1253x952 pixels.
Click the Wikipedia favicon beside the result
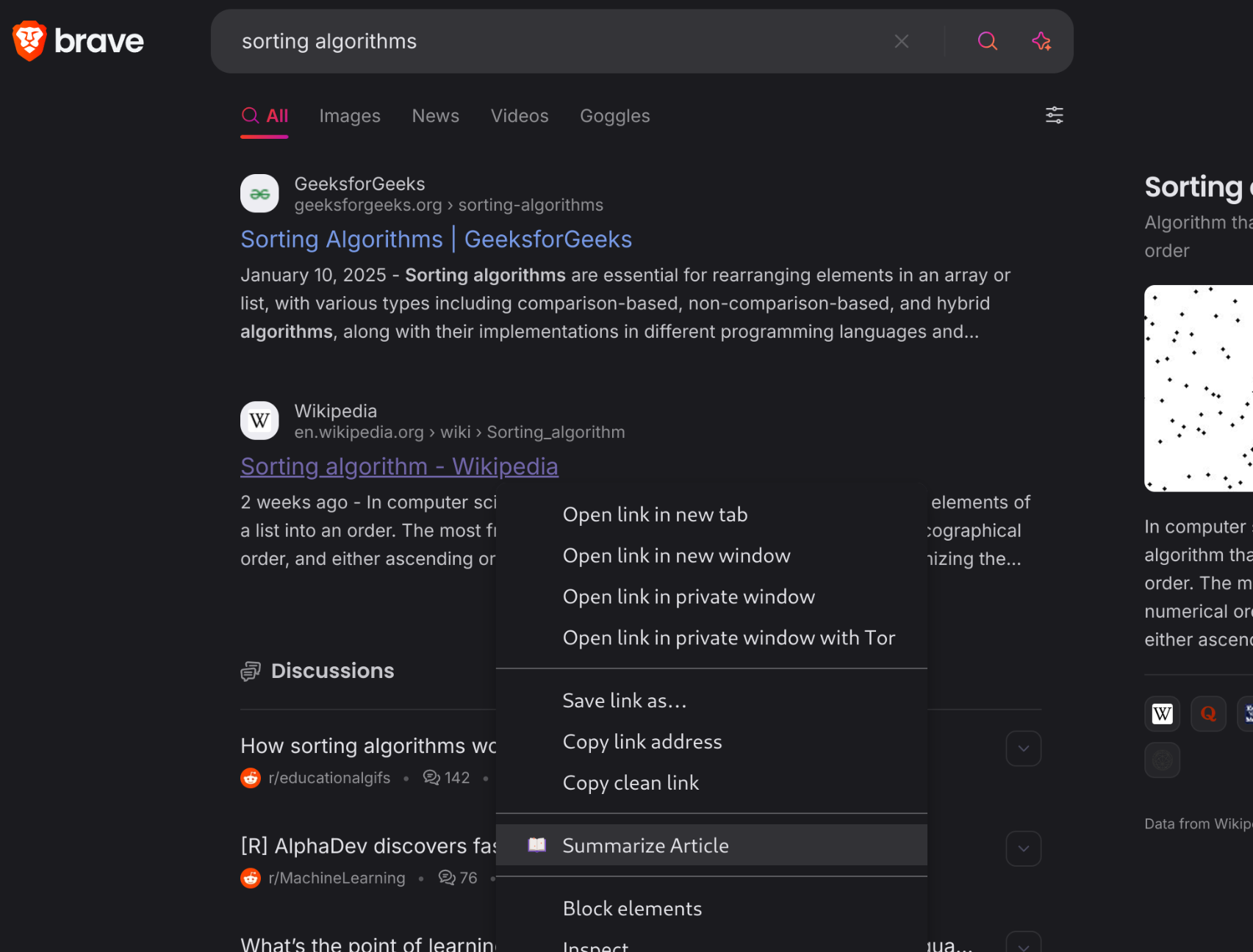point(259,421)
